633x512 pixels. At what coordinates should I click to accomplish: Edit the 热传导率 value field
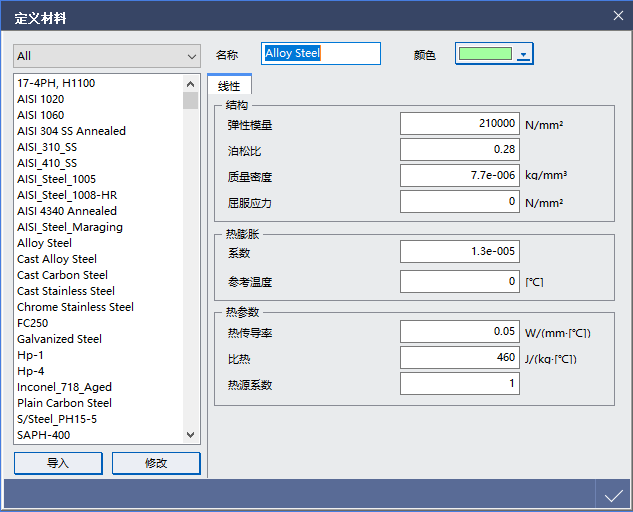click(459, 332)
